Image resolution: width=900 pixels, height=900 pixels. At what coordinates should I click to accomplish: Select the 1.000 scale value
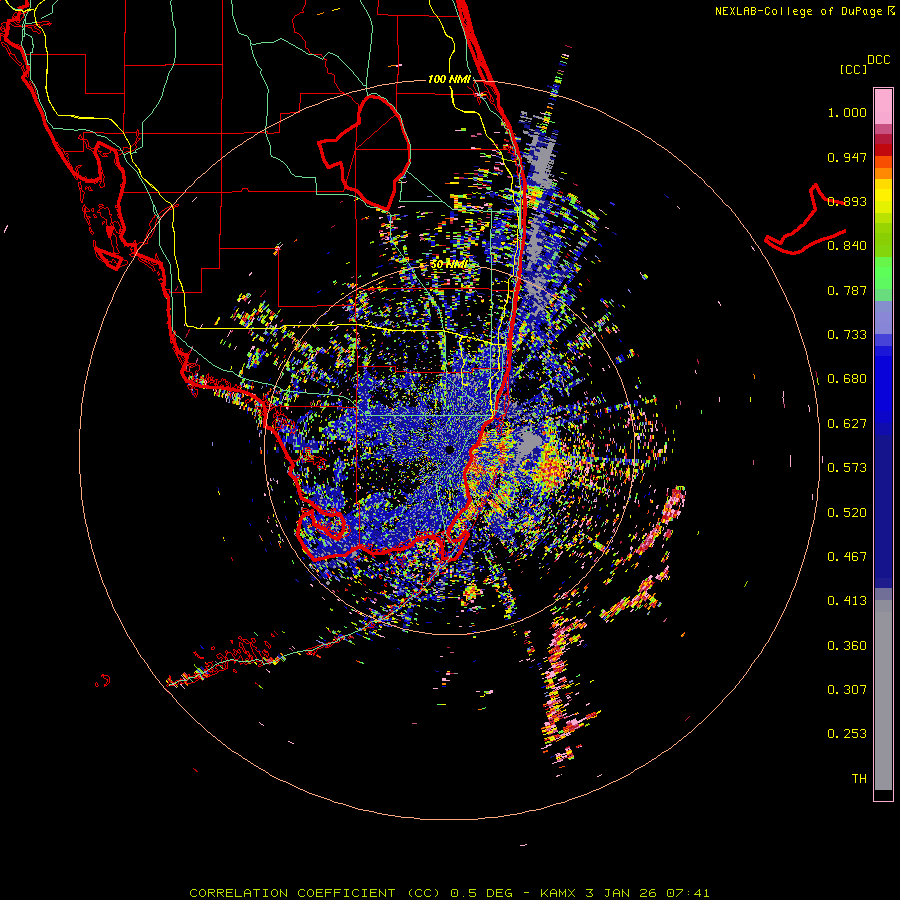847,112
